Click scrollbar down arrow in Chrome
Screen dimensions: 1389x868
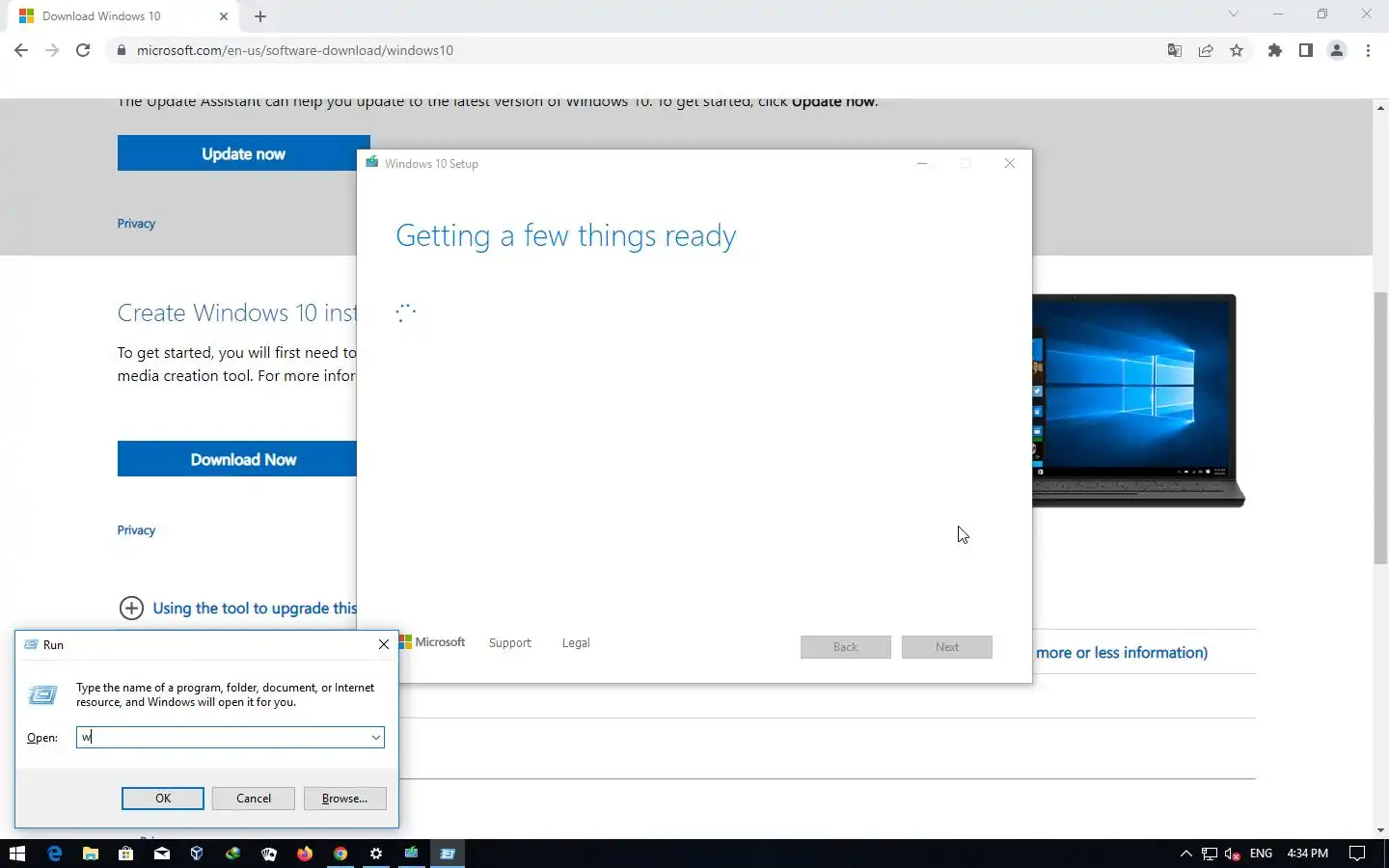click(x=1380, y=830)
